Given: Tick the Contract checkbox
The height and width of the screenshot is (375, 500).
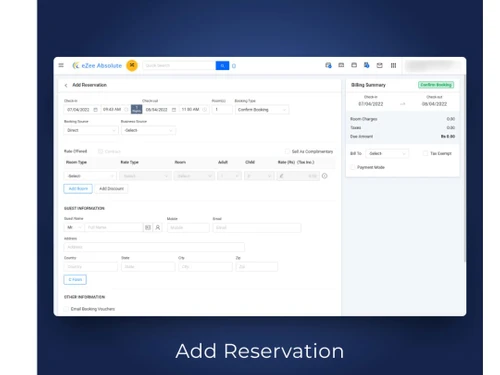Looking at the screenshot, I should click(x=100, y=151).
